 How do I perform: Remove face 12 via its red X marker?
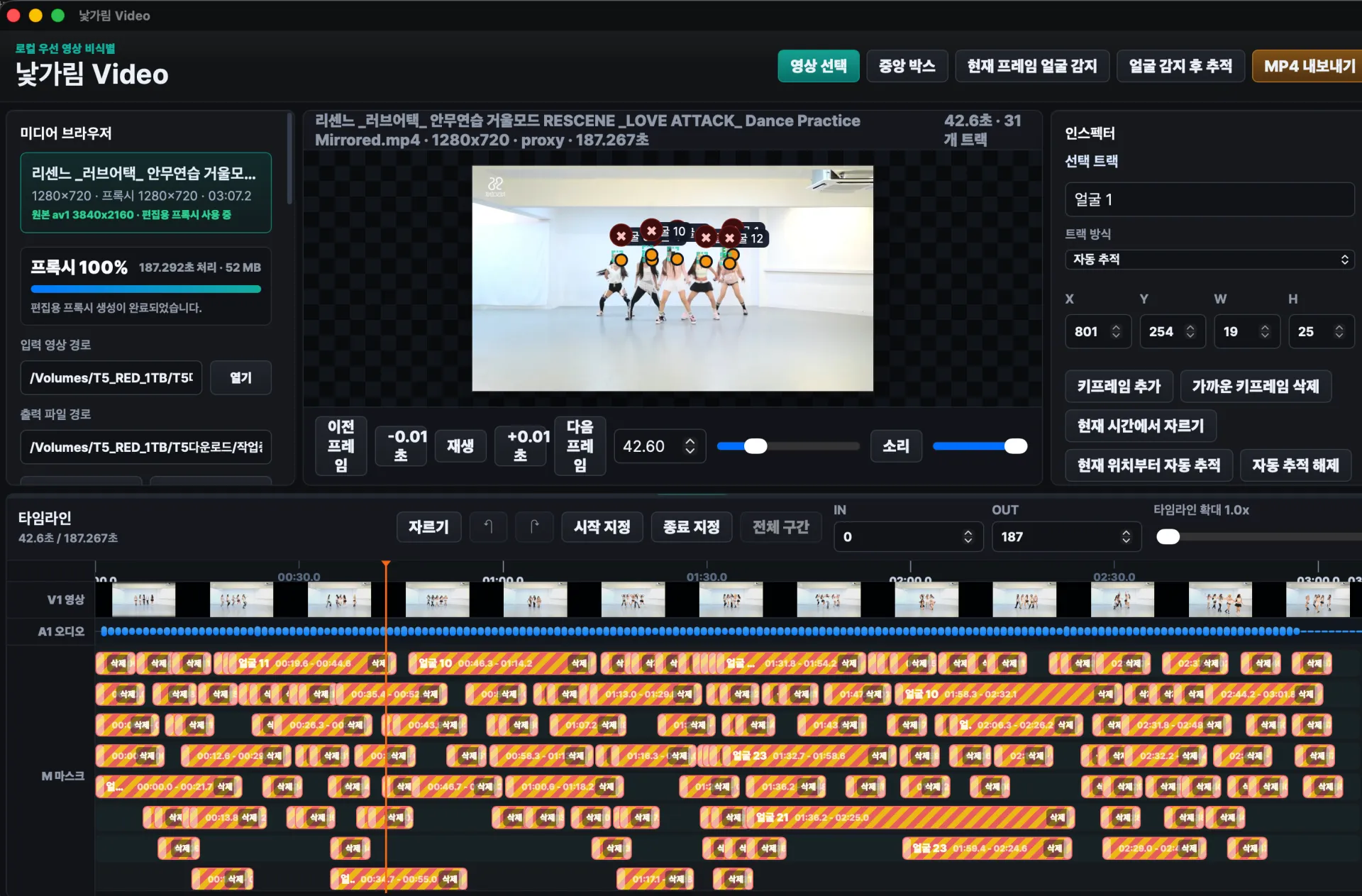[729, 238]
